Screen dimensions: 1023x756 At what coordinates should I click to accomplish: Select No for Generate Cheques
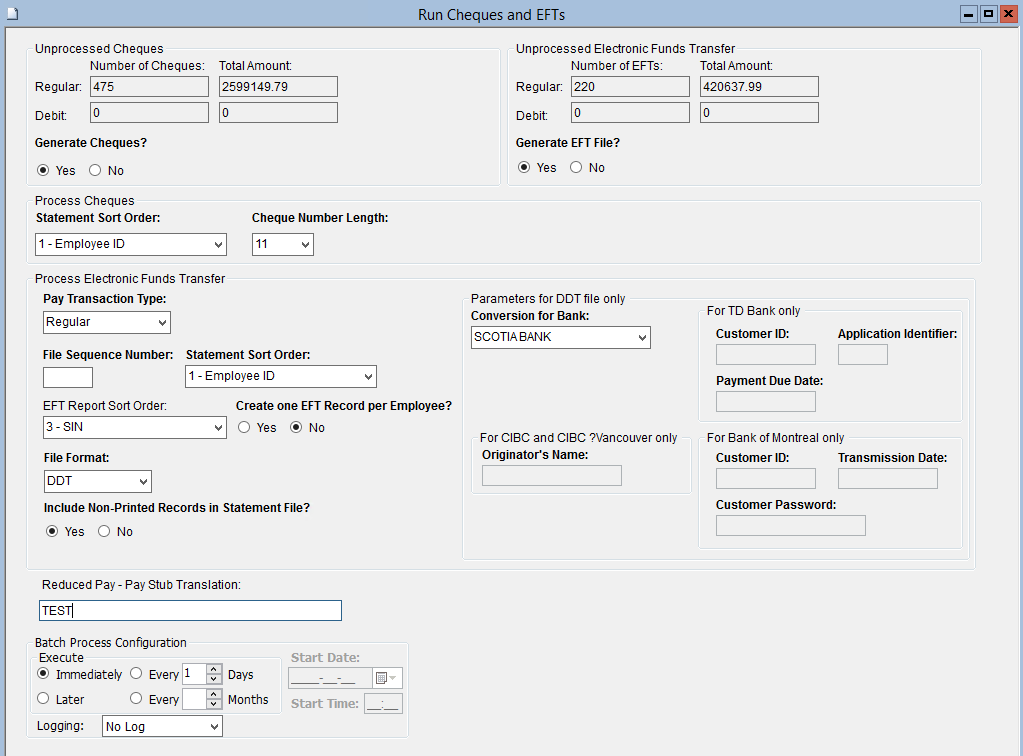[x=96, y=171]
